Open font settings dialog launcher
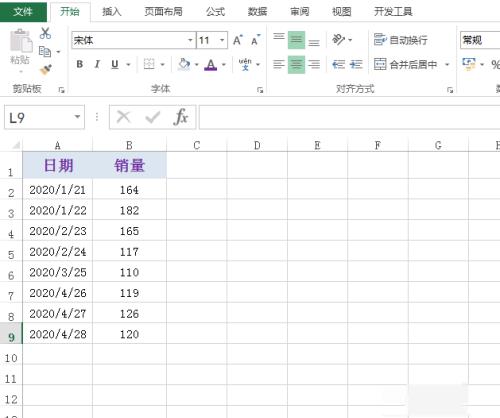The width and height of the screenshot is (500, 418). 260,90
